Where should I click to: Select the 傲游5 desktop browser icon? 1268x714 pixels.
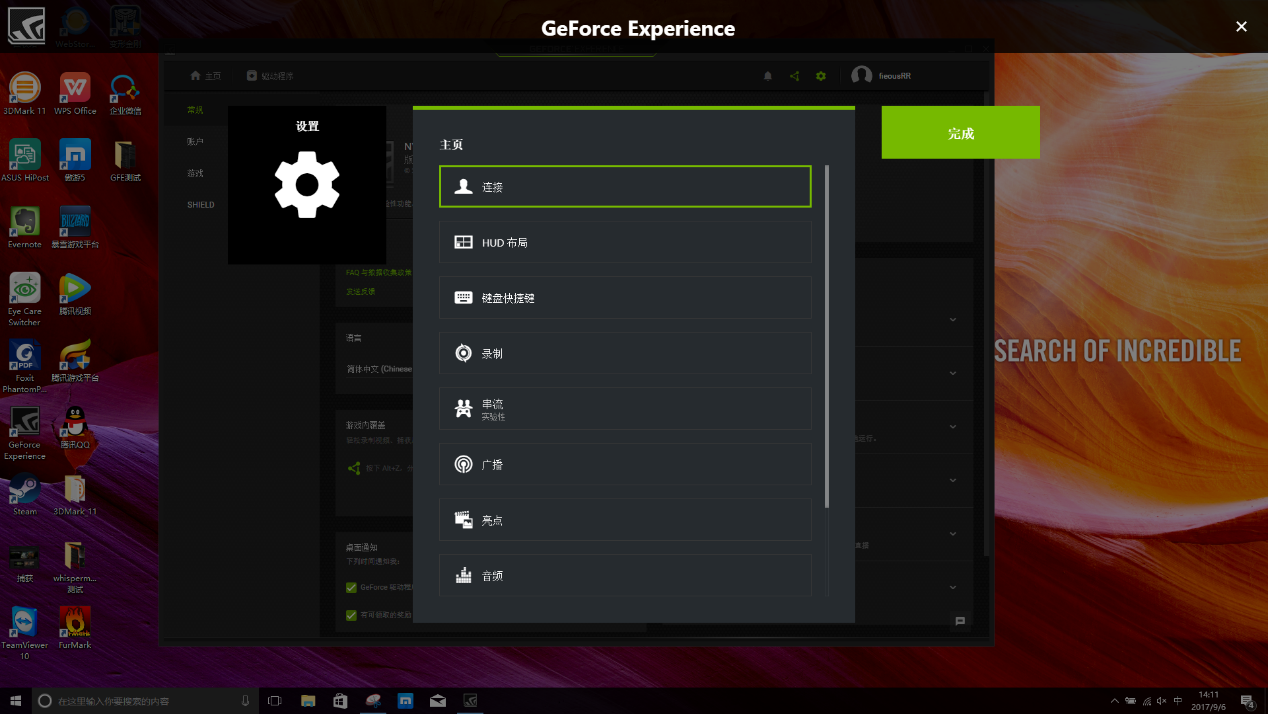pyautogui.click(x=75, y=161)
